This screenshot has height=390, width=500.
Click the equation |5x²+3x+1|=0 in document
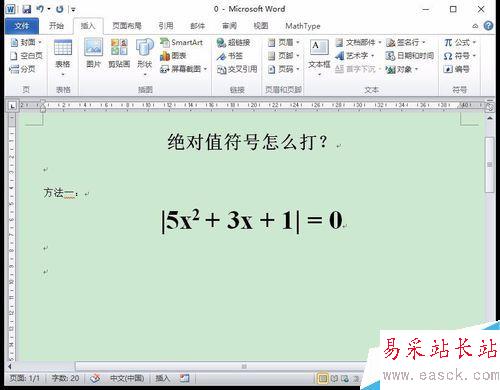[252, 220]
